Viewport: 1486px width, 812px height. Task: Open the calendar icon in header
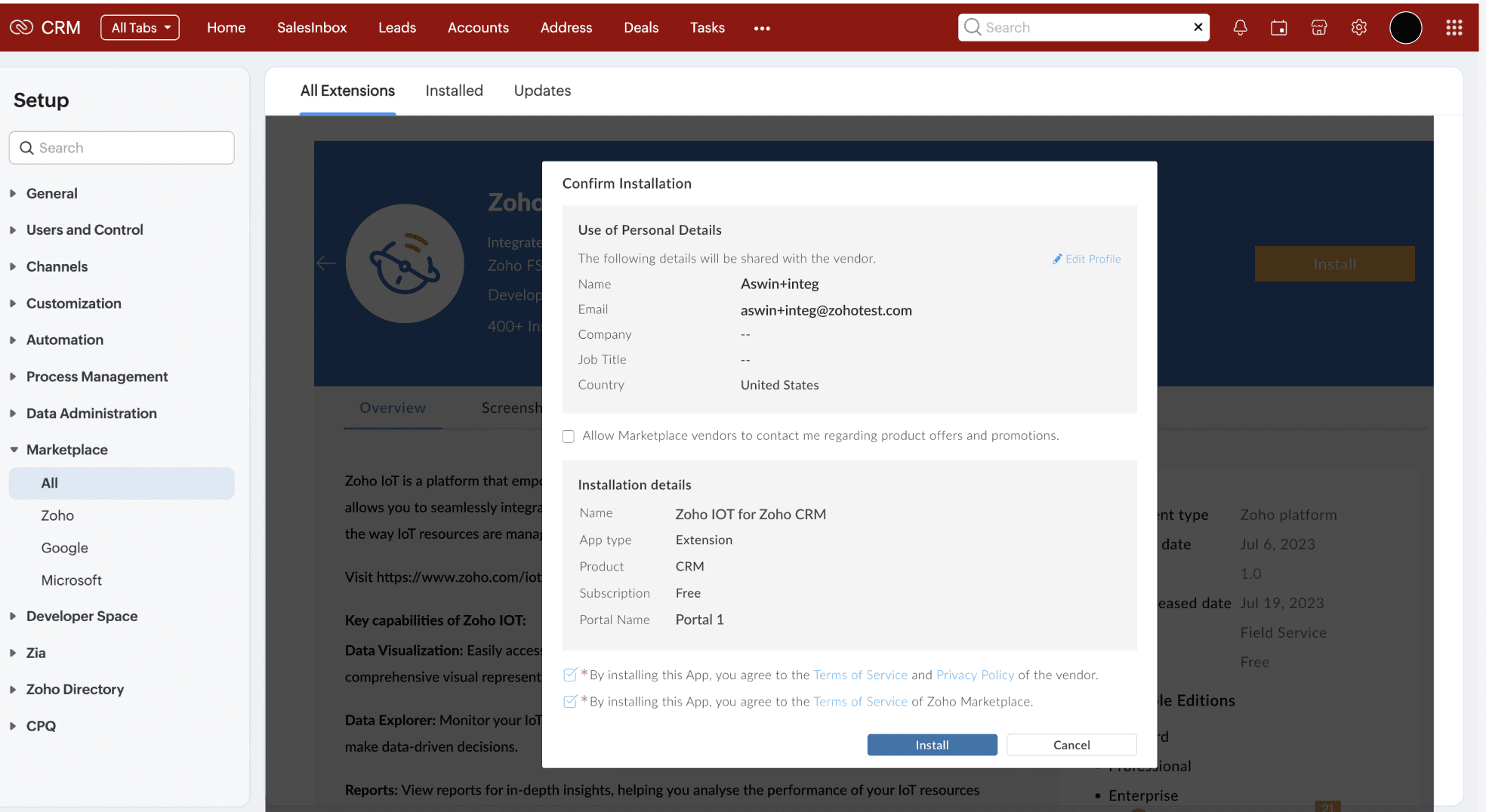(x=1279, y=27)
